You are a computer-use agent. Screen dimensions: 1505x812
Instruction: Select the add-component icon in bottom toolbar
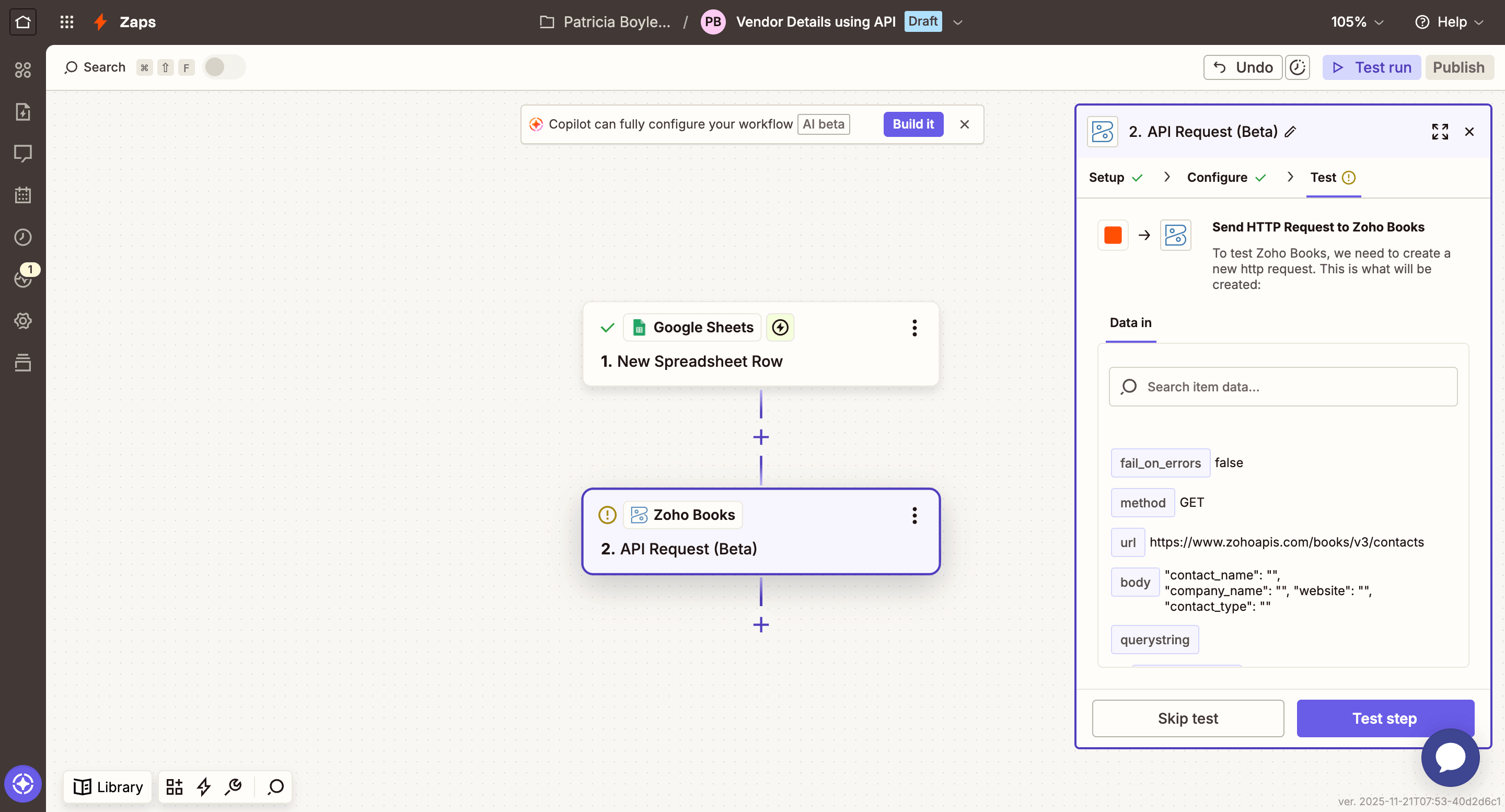(173, 787)
